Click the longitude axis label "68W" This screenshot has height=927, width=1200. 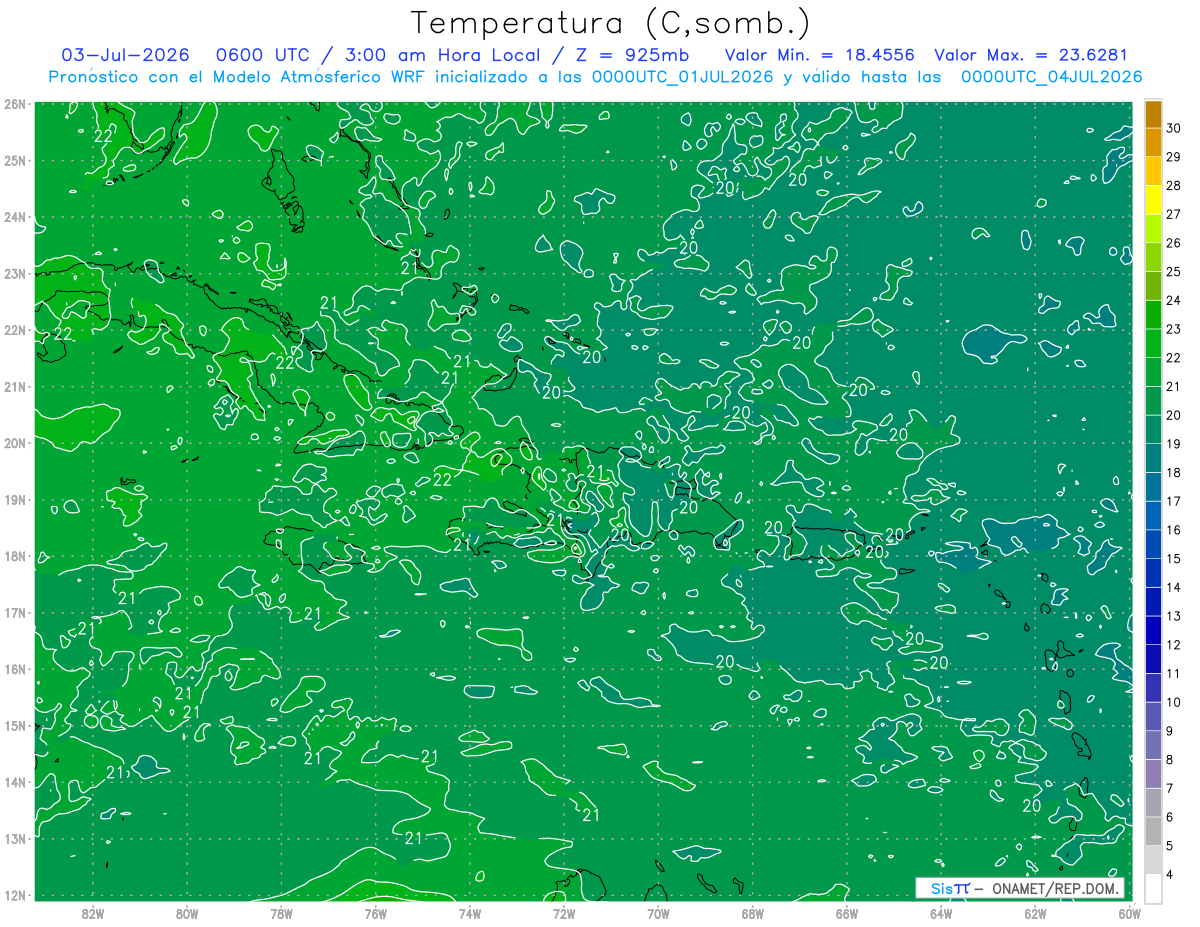click(x=752, y=913)
